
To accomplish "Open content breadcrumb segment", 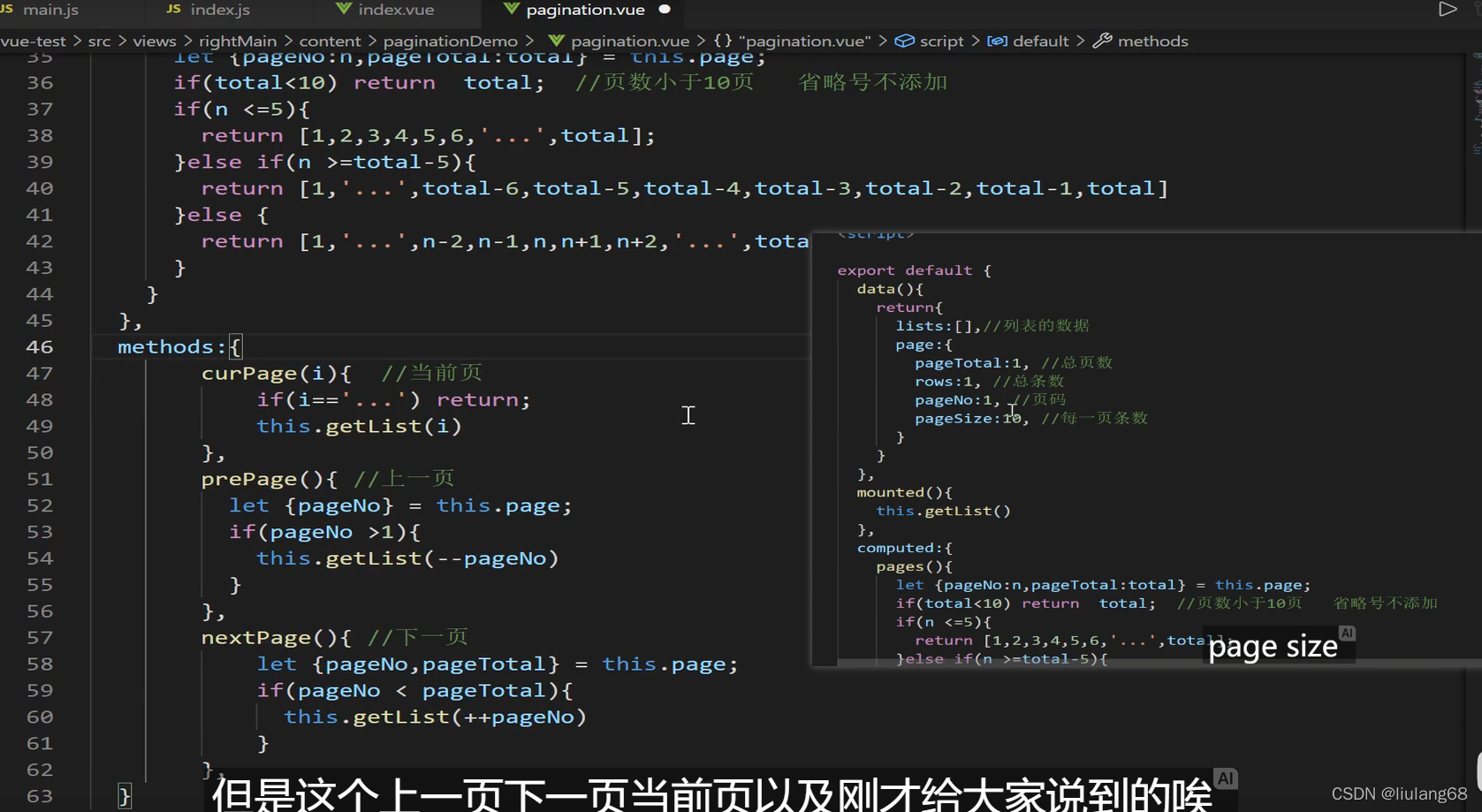I will click(x=330, y=41).
